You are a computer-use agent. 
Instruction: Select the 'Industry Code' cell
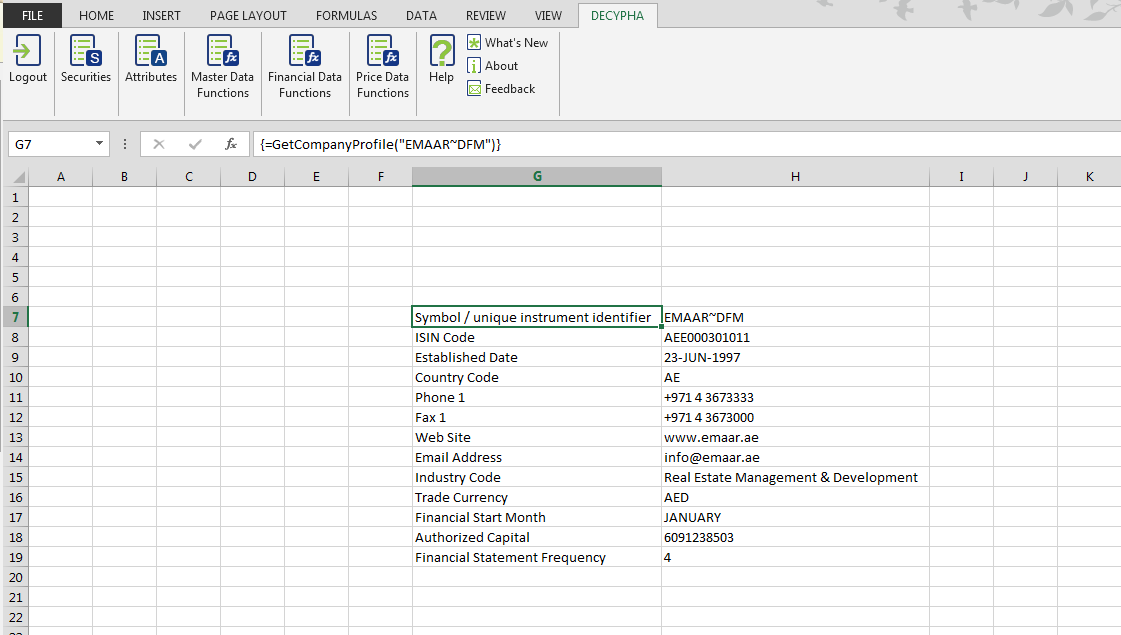(537, 478)
